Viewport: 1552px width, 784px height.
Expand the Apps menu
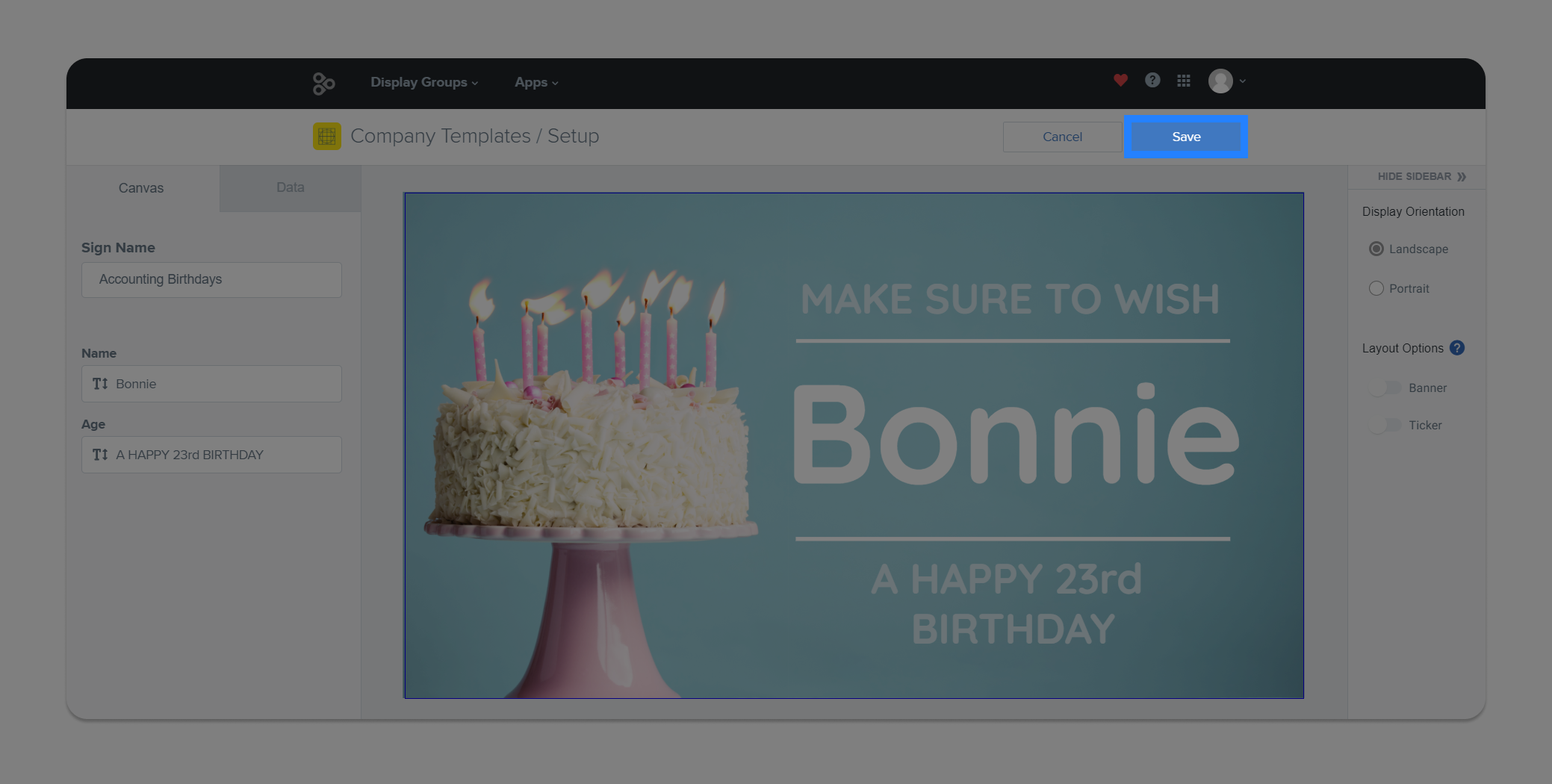536,82
